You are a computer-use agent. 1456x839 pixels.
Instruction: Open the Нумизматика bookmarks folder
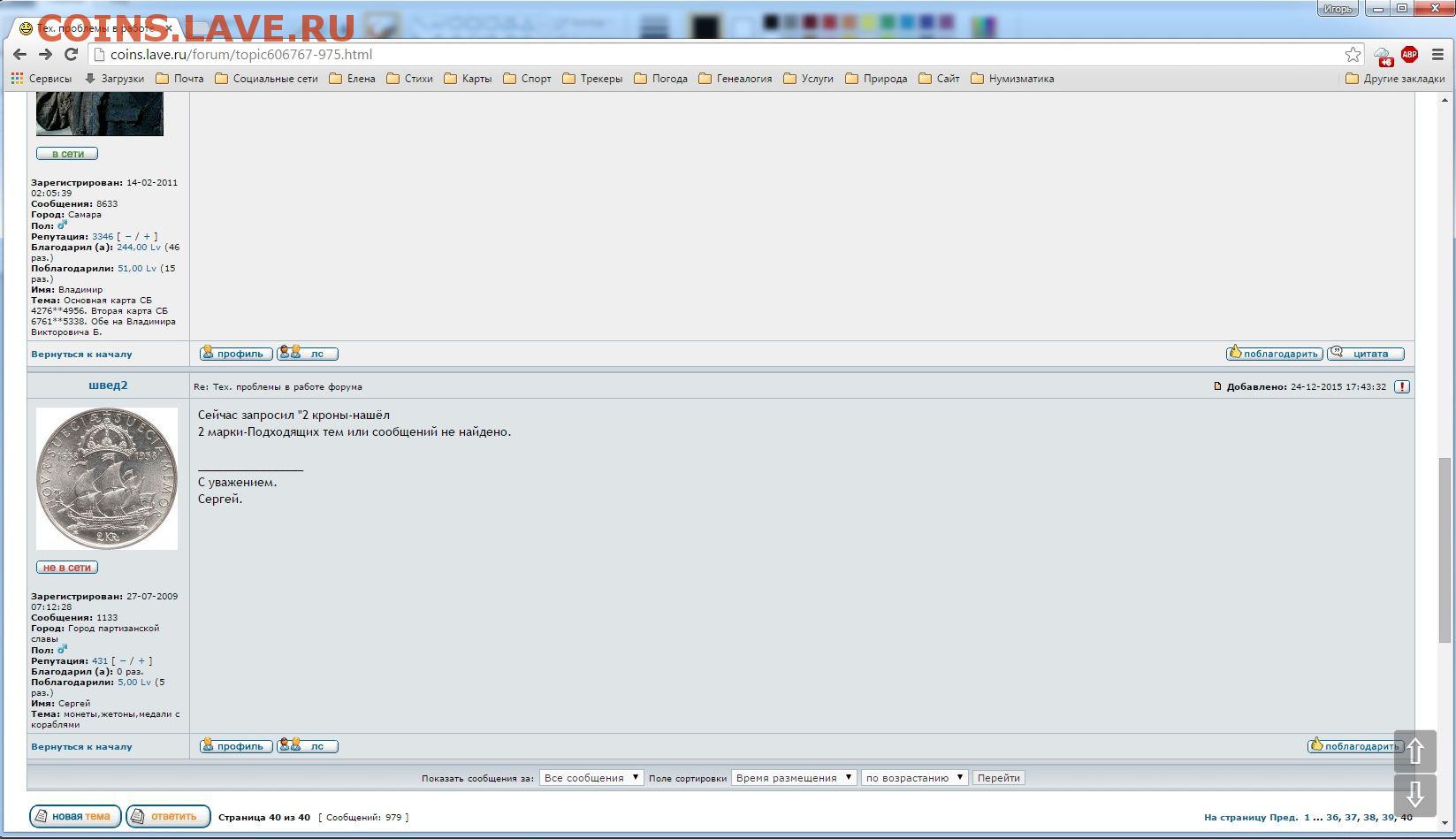1013,79
